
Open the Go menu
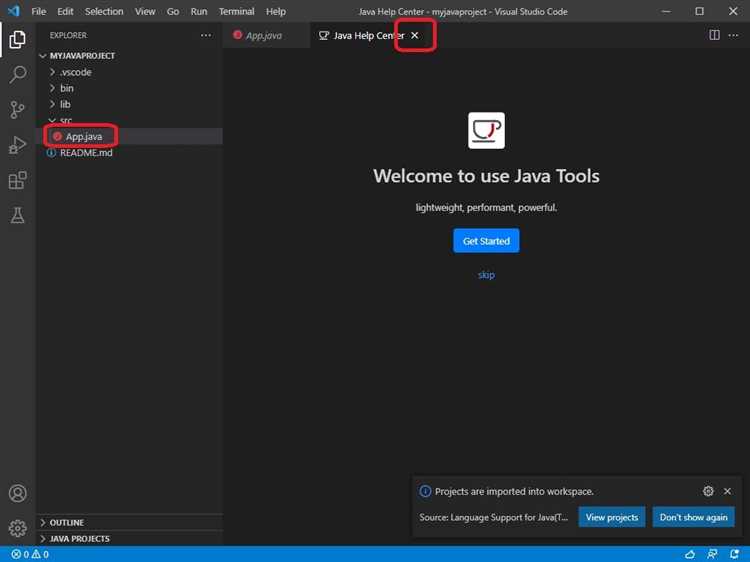tap(173, 11)
